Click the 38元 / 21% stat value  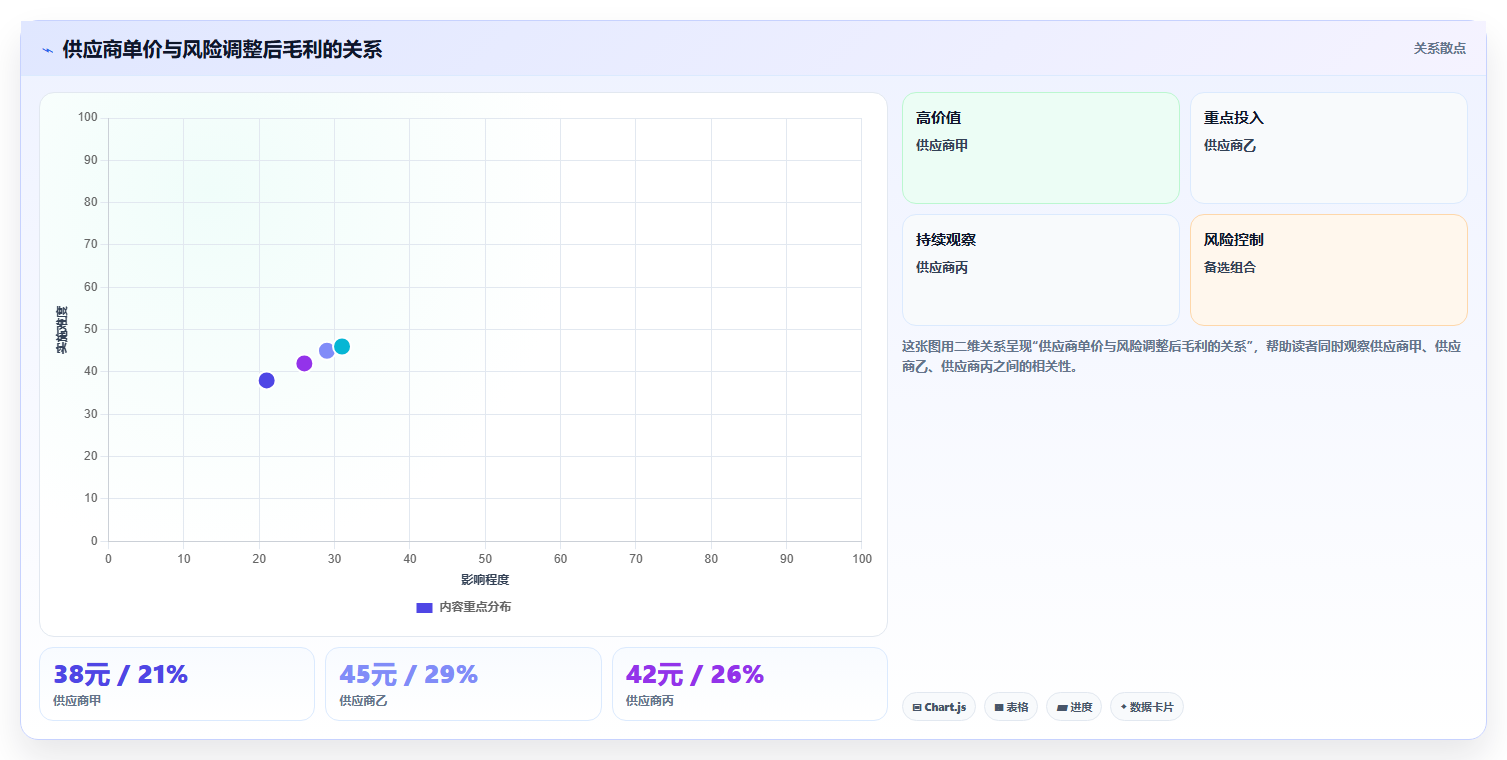click(x=120, y=675)
